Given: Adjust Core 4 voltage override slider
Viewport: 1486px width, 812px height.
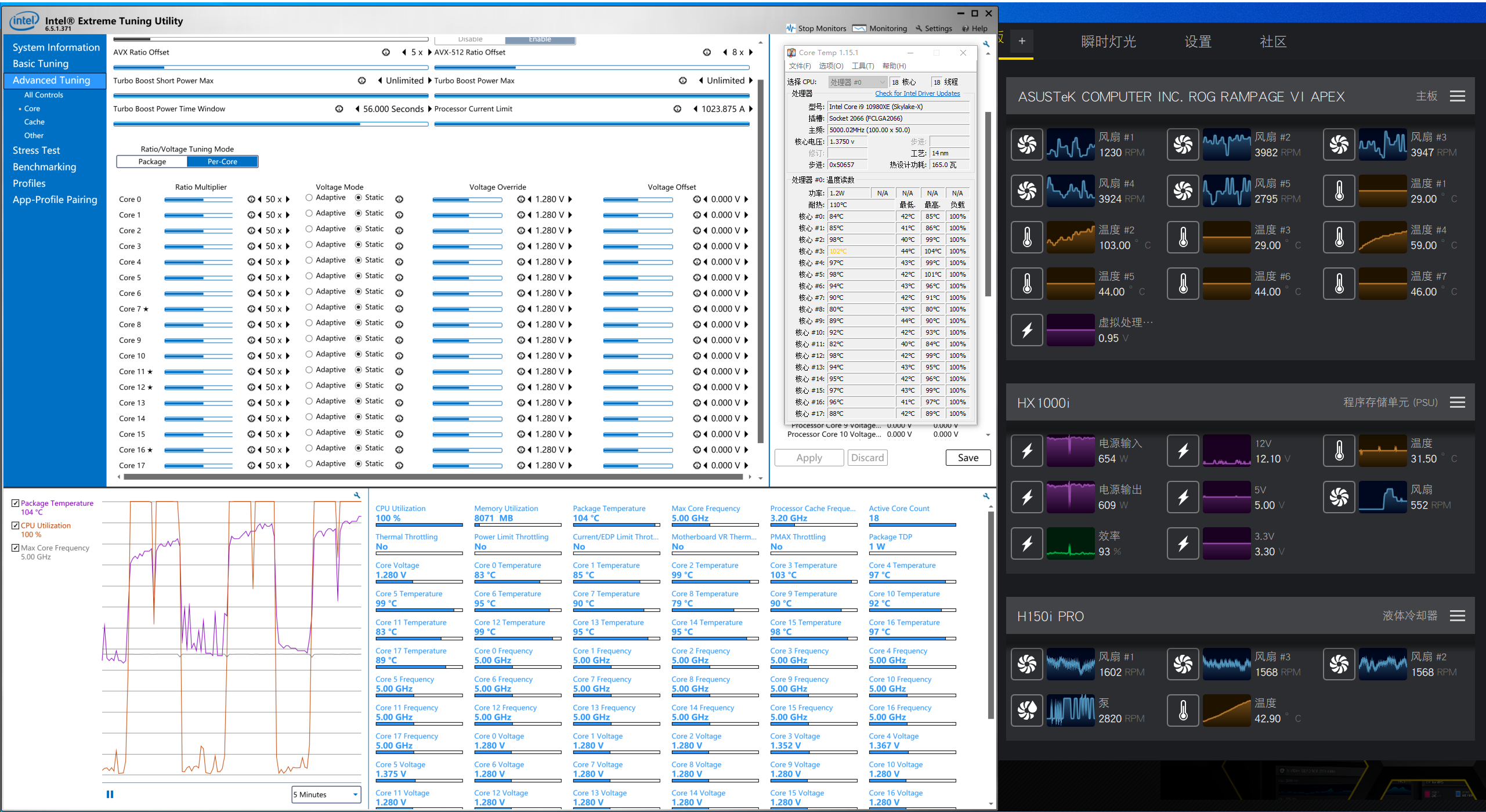Looking at the screenshot, I should pyautogui.click(x=467, y=262).
